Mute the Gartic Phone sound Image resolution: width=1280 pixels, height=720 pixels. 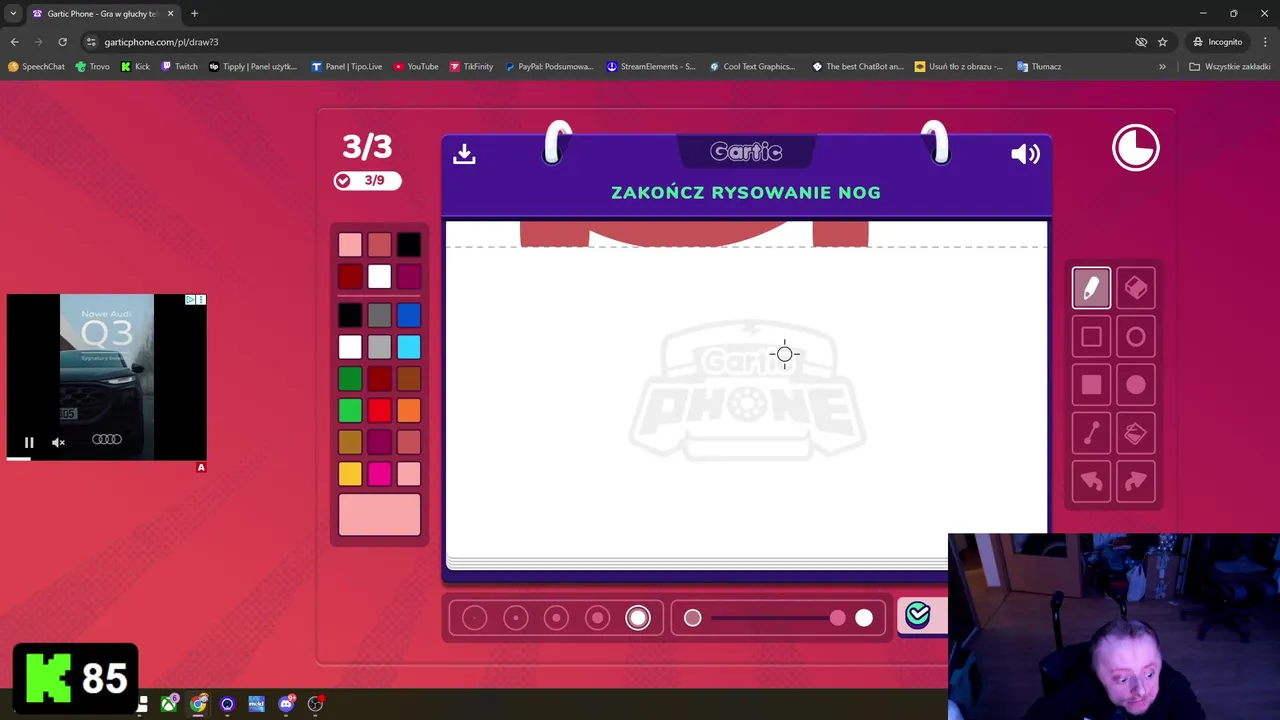(1025, 153)
